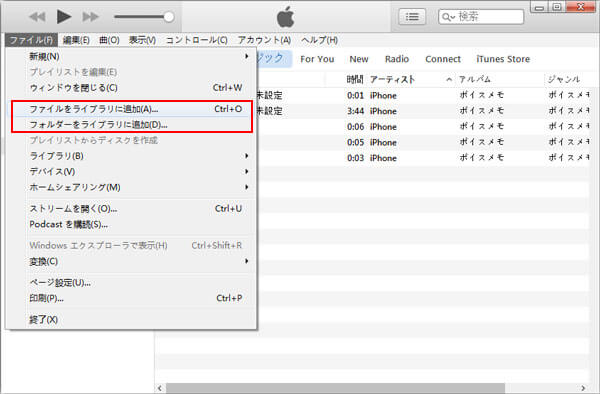Click the horizontal scrollbar left arrow
Screen dimensions: 600x394
click(160, 388)
